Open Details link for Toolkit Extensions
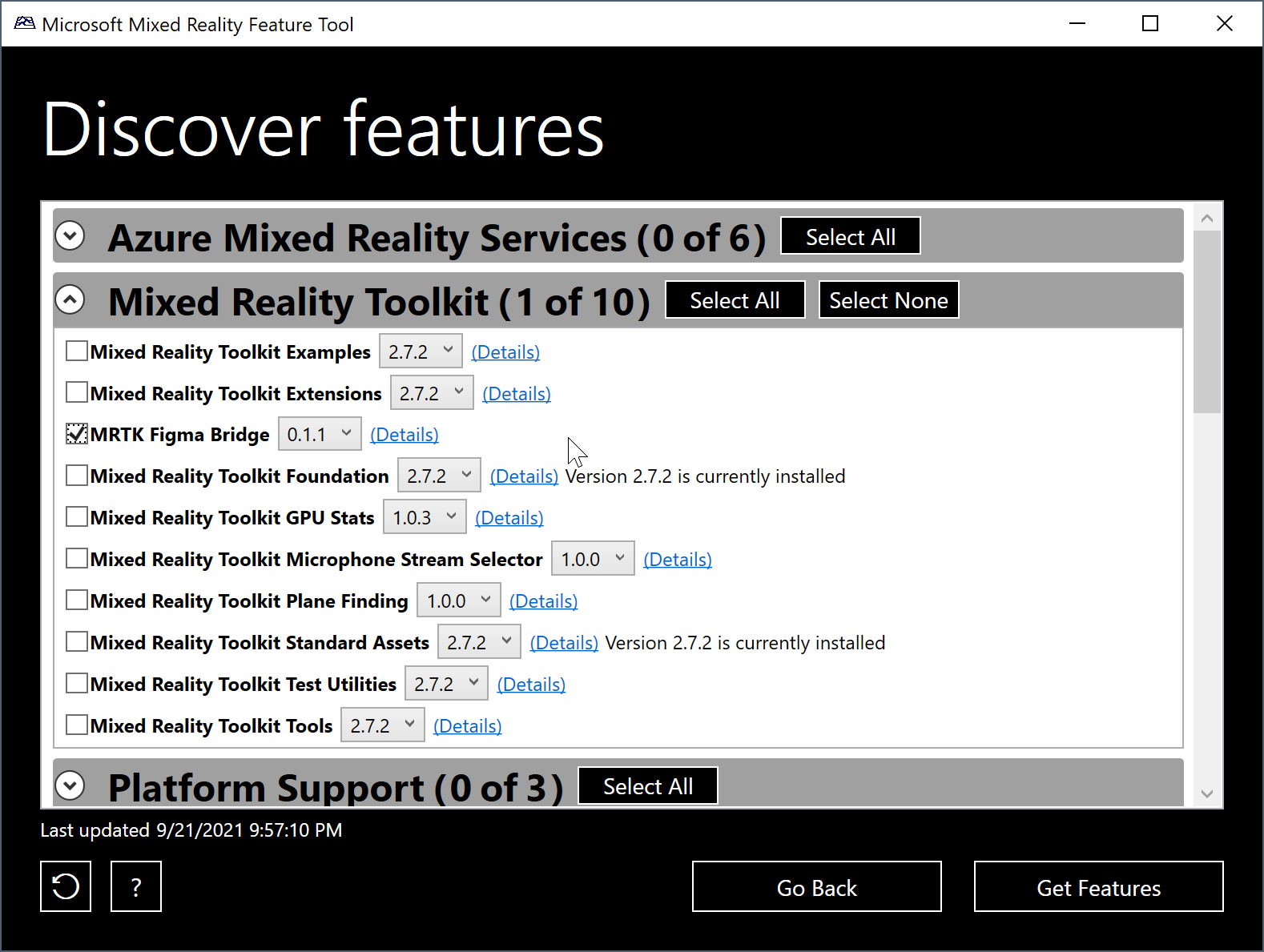The width and height of the screenshot is (1264, 952). (517, 394)
